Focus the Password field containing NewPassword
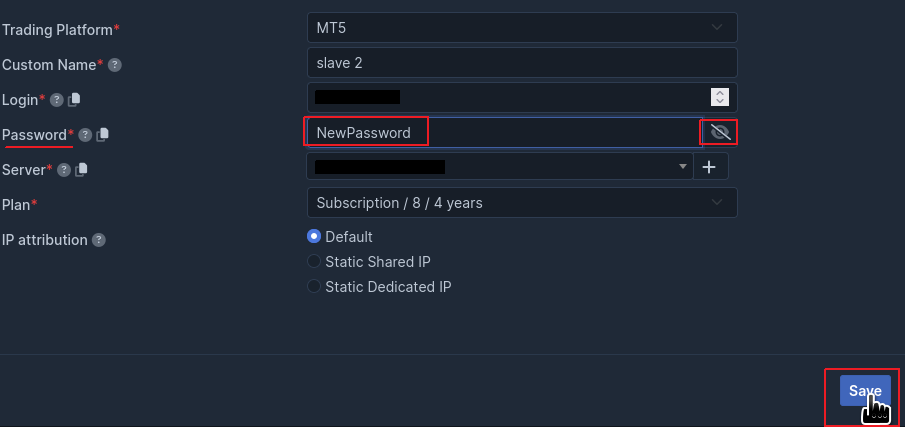Image resolution: width=905 pixels, height=427 pixels. click(x=500, y=132)
